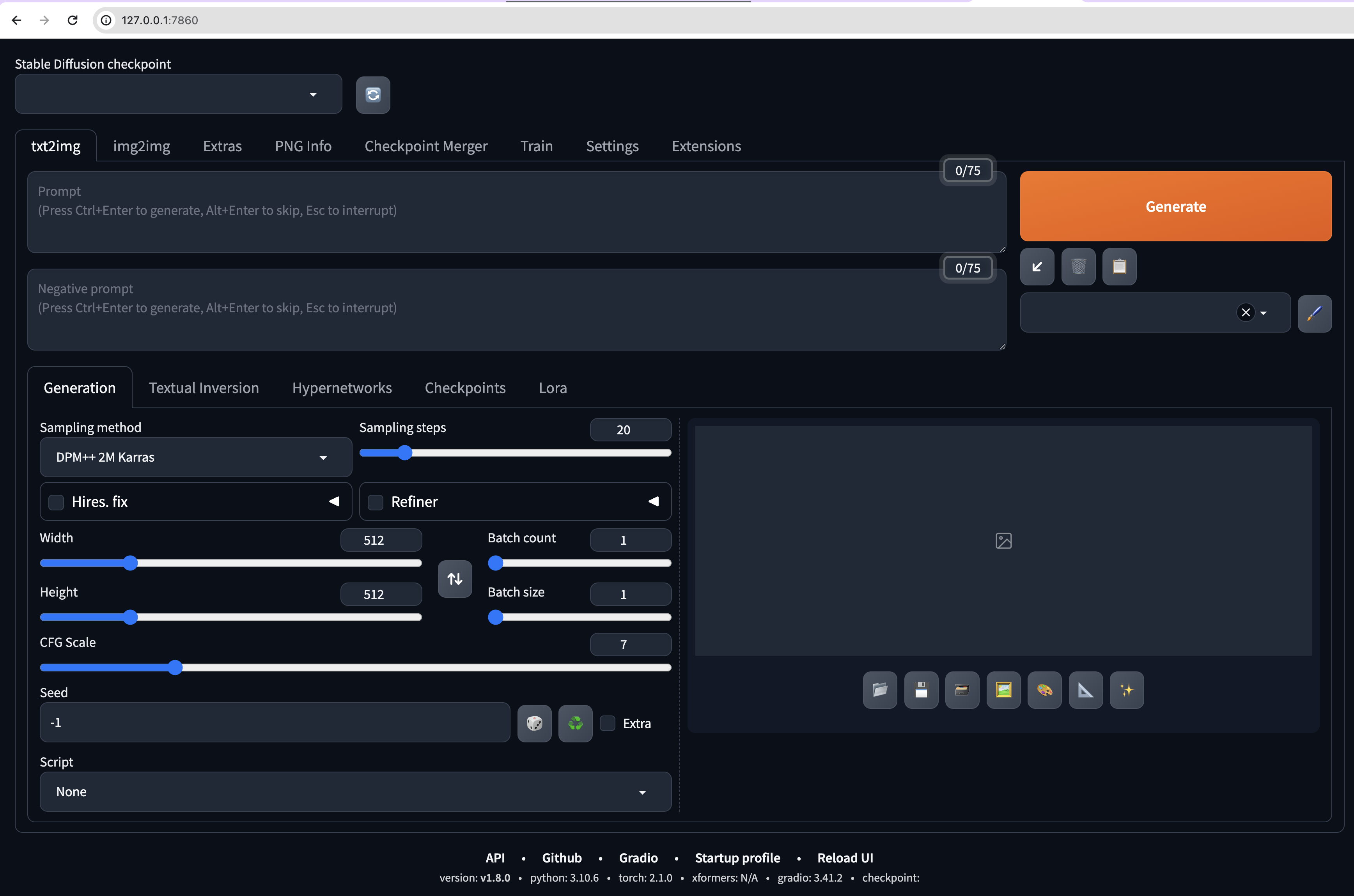
Task: Click the paintbrush edit styles icon
Action: pos(1314,313)
